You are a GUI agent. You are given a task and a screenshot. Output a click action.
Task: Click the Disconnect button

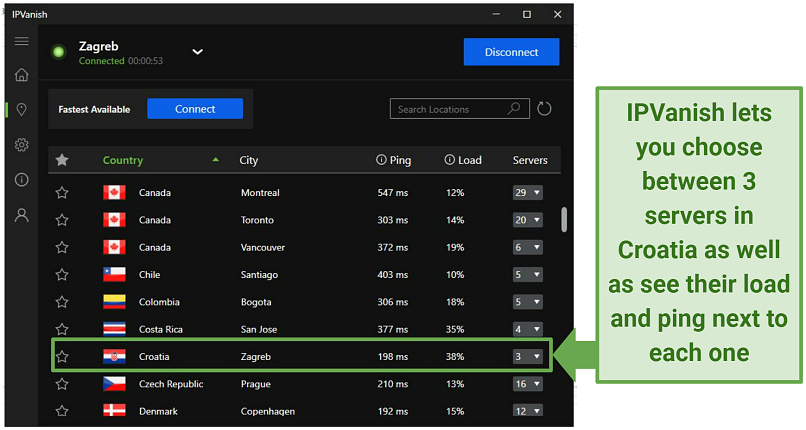[x=511, y=52]
